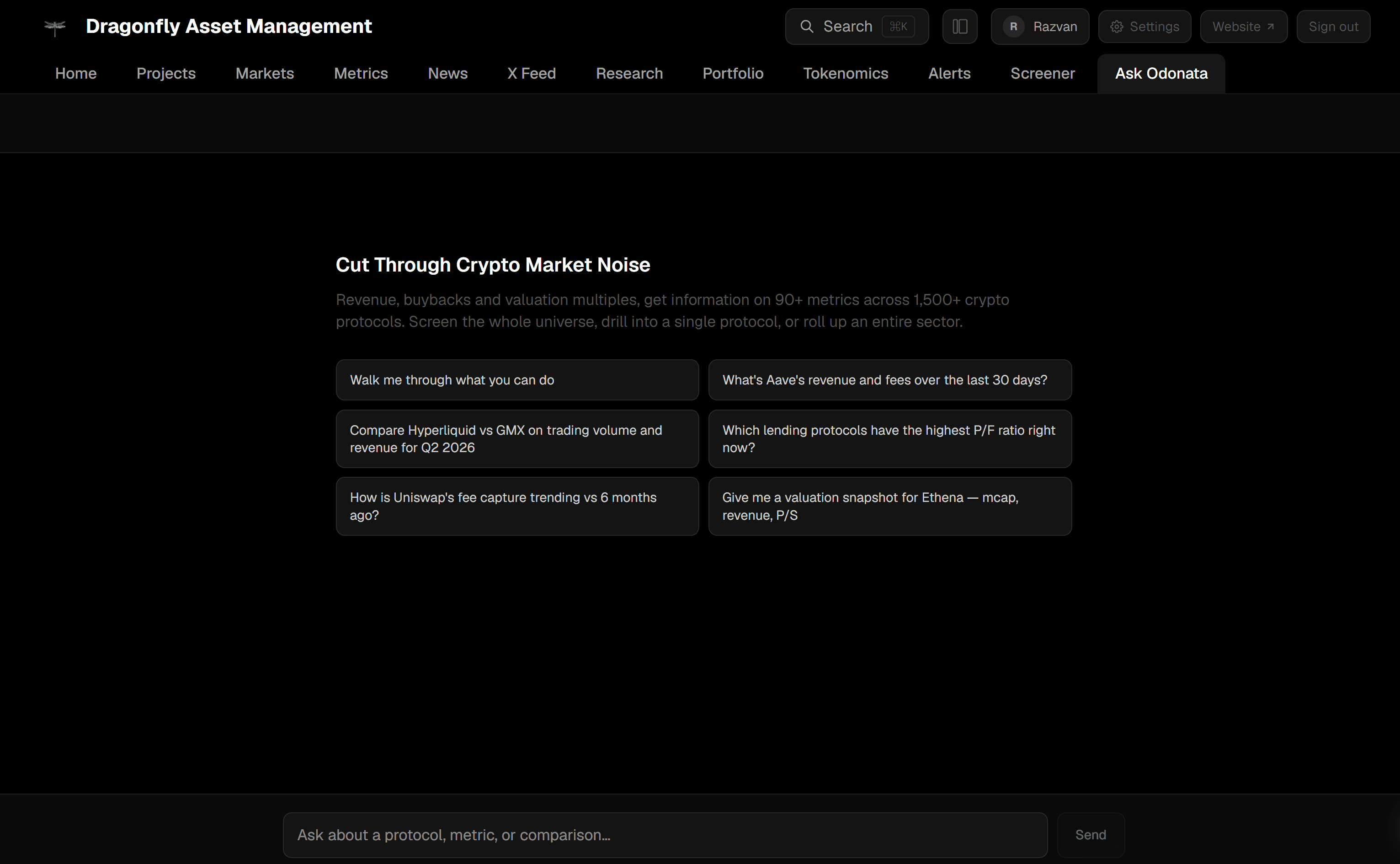Go to the Tokenomics tab
Image resolution: width=1400 pixels, height=864 pixels.
[x=846, y=73]
